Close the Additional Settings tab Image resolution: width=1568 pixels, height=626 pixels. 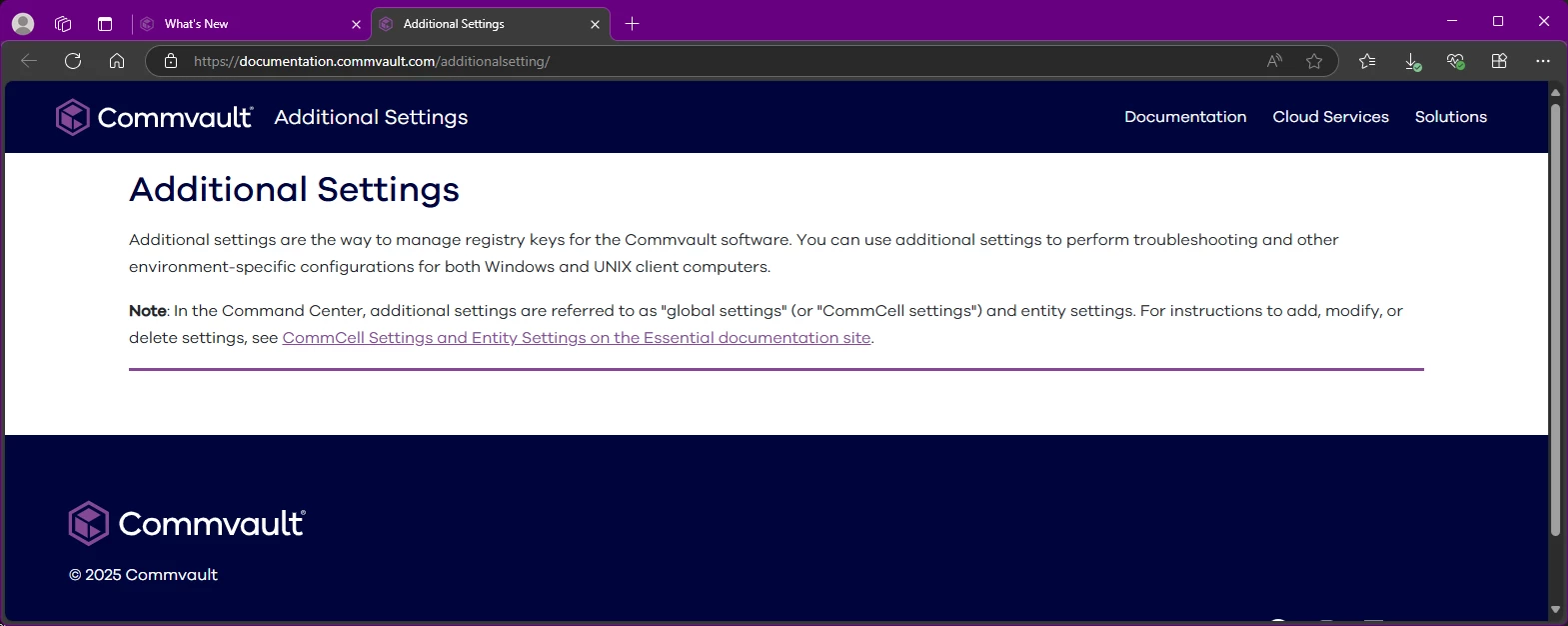tap(595, 24)
